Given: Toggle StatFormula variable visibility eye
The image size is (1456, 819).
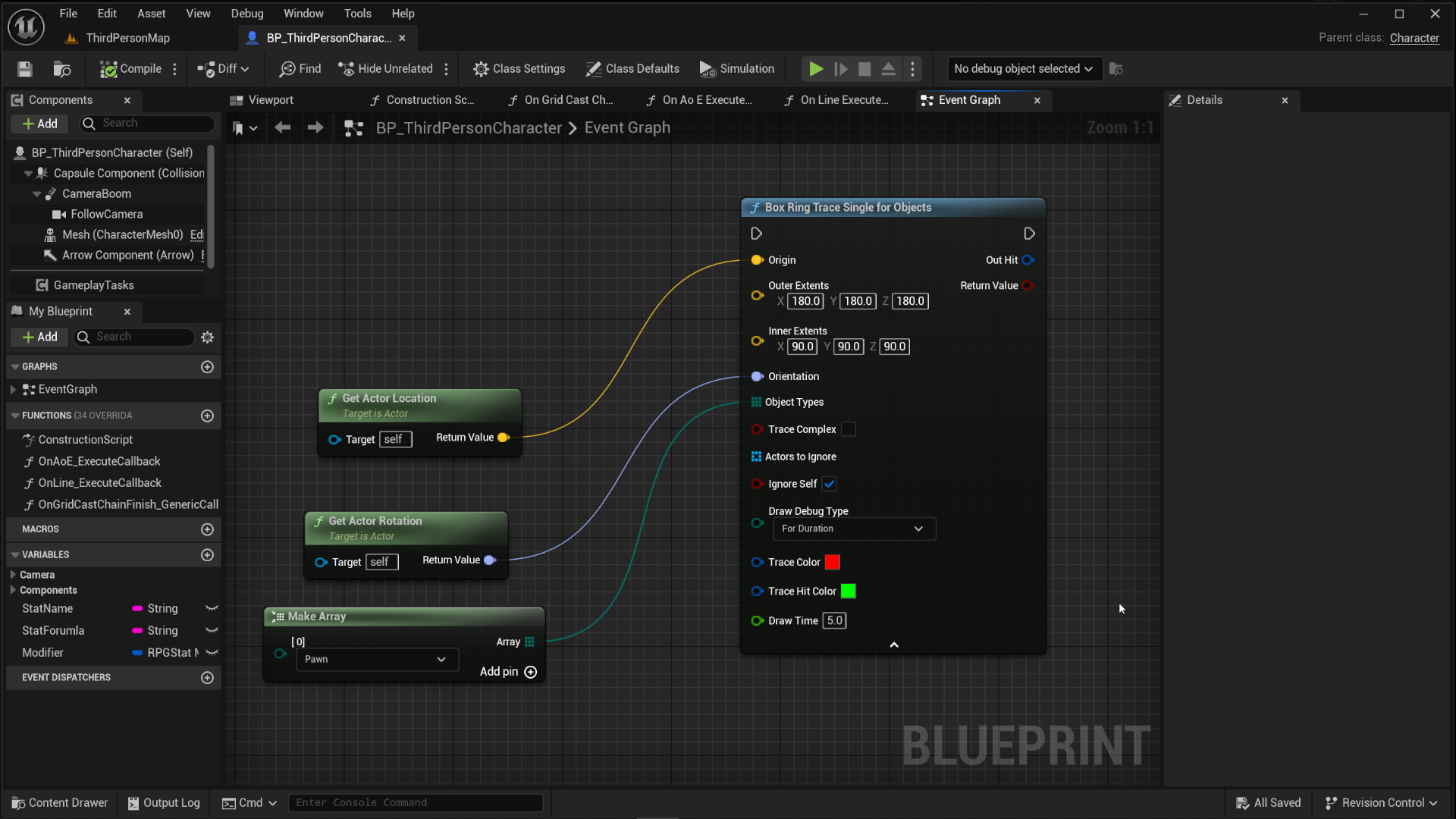Looking at the screenshot, I should tap(212, 631).
